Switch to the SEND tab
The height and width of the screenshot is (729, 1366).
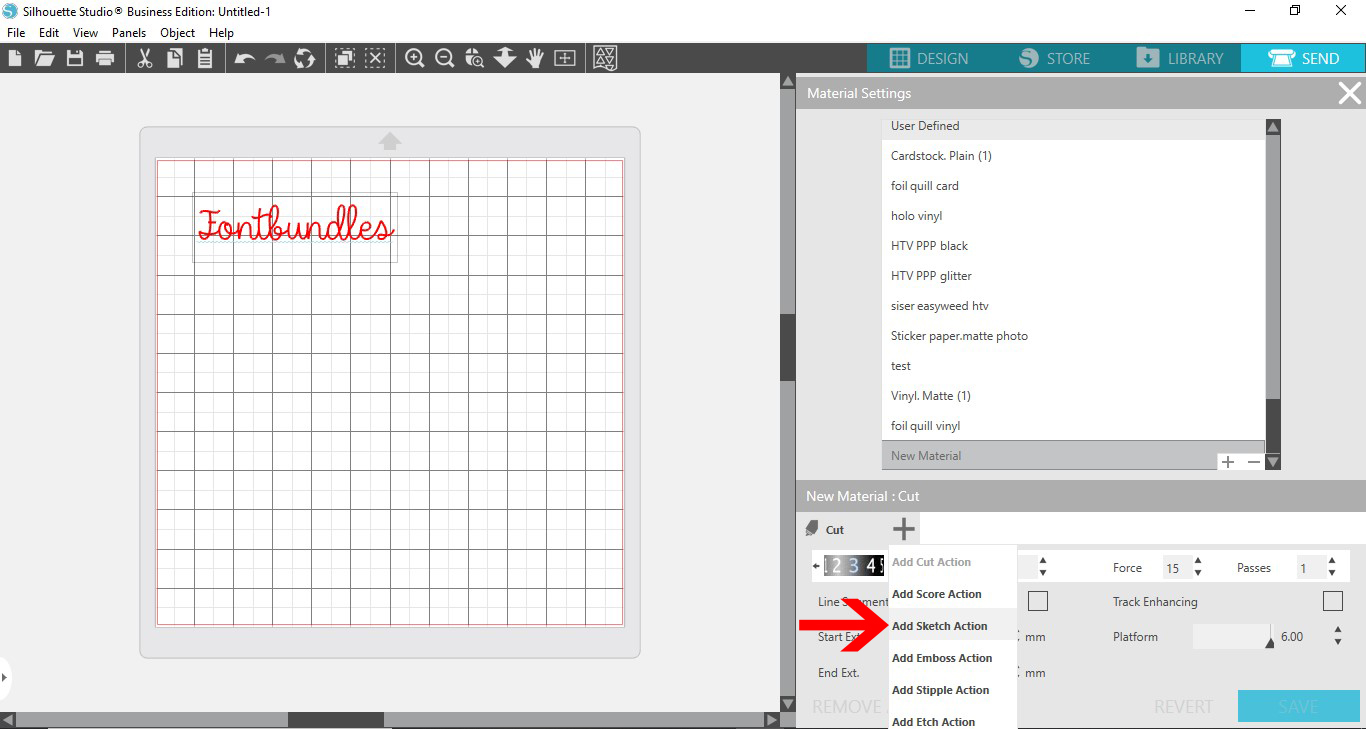pyautogui.click(x=1303, y=58)
